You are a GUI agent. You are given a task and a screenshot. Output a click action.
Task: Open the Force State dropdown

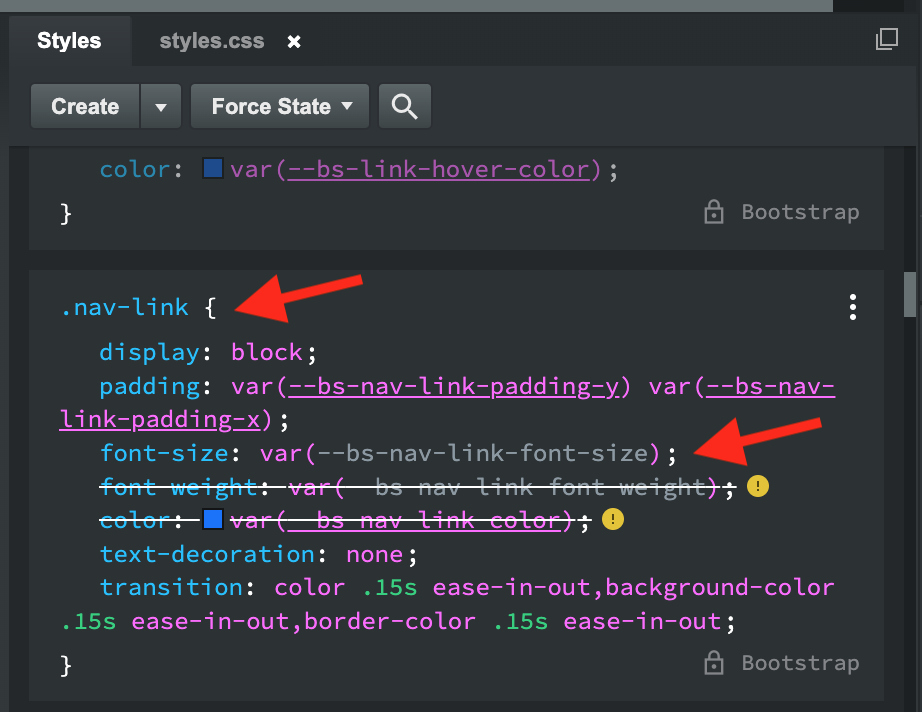279,106
